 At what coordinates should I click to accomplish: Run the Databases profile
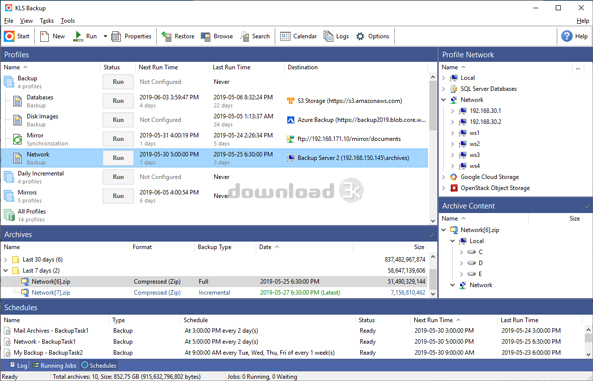pos(118,101)
